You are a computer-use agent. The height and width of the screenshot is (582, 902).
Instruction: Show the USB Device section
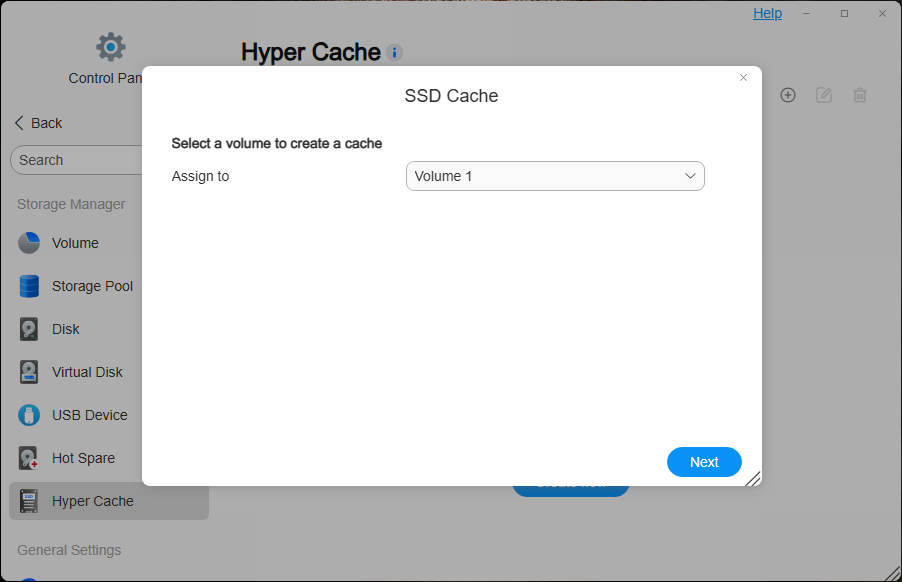click(89, 415)
